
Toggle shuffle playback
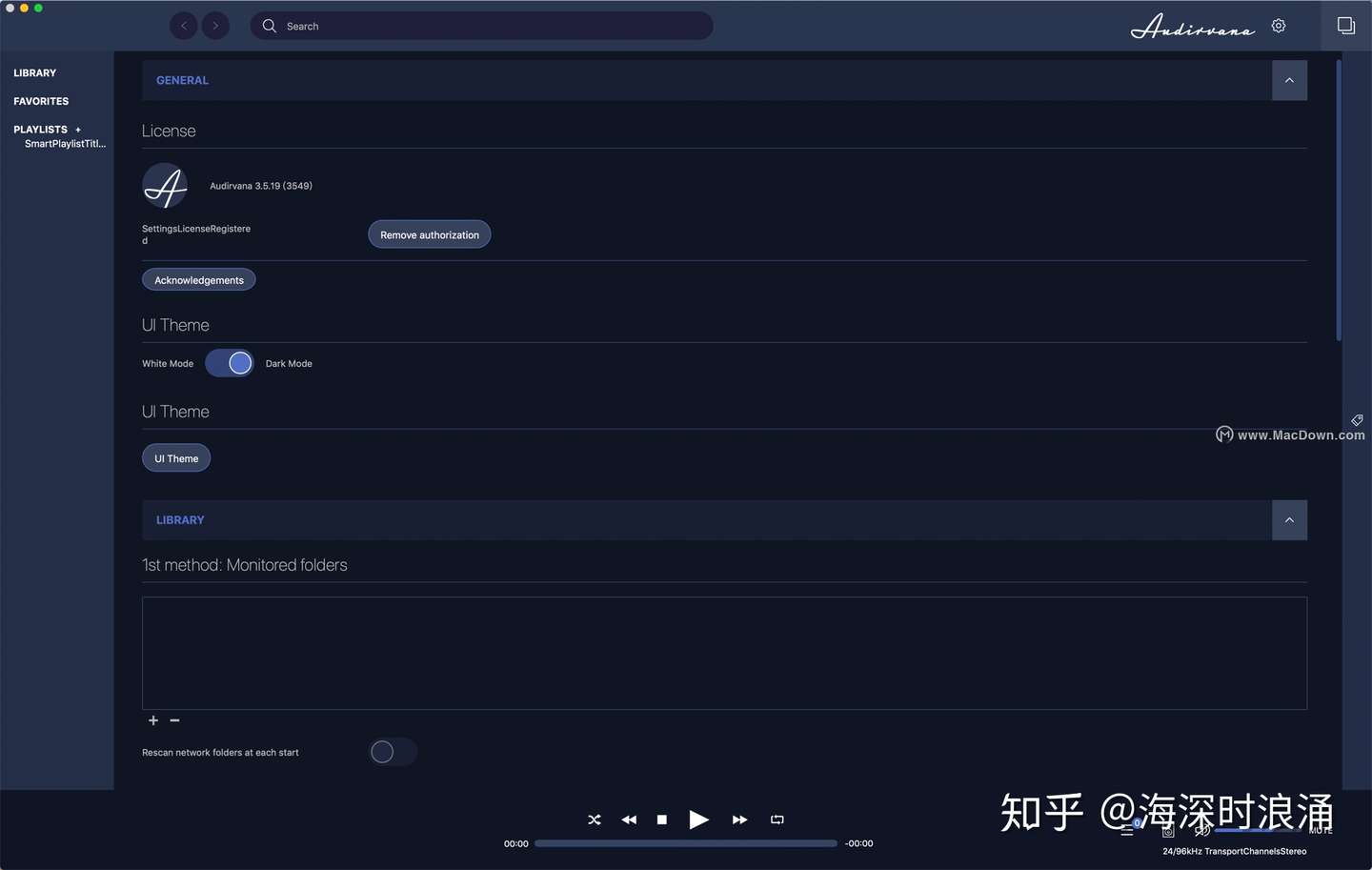(x=595, y=819)
